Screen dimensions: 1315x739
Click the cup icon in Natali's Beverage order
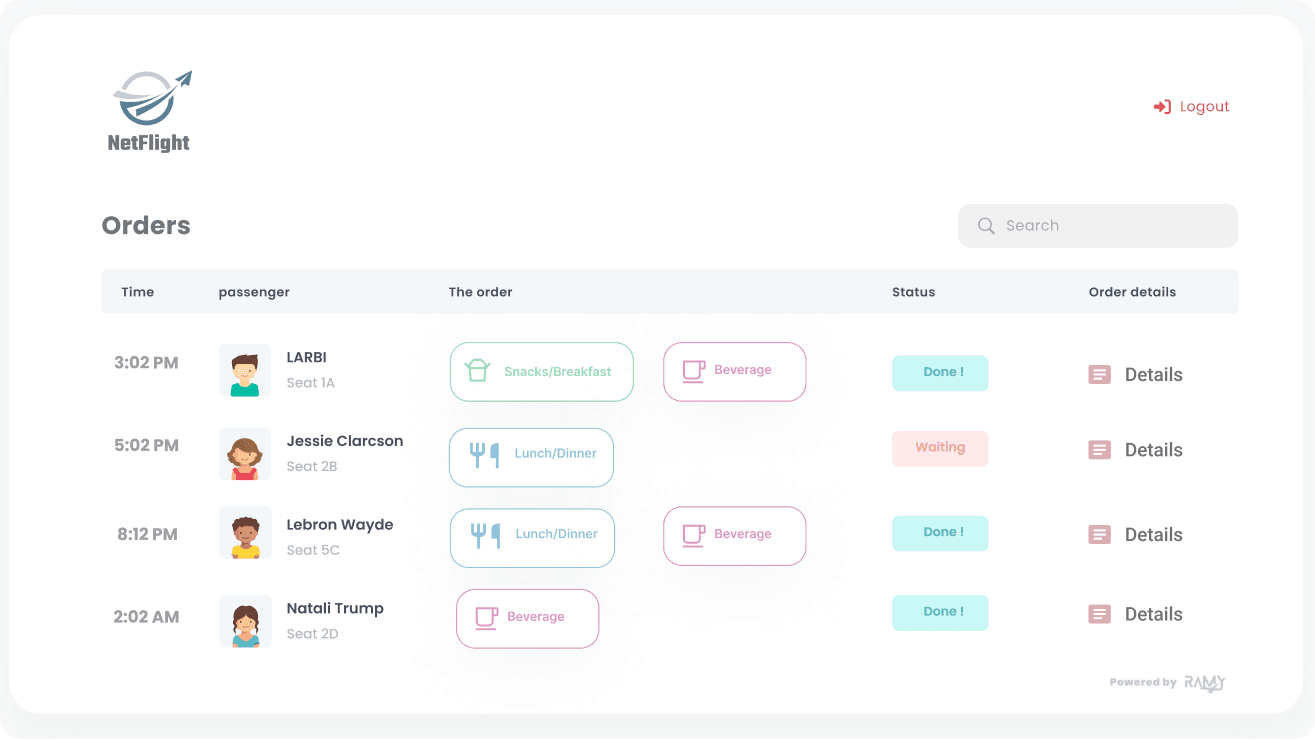(x=486, y=617)
